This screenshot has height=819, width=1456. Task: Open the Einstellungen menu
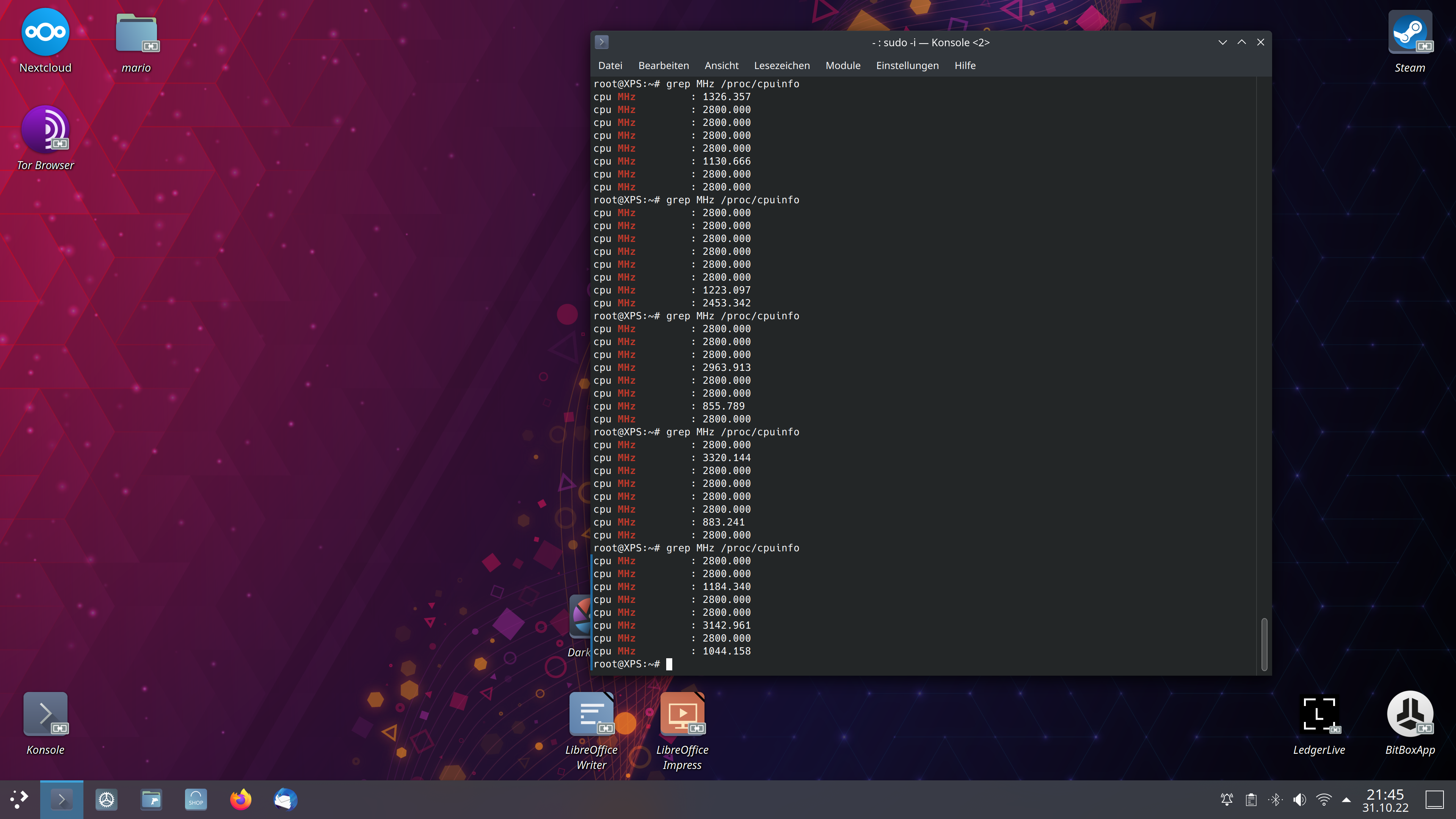(907, 66)
